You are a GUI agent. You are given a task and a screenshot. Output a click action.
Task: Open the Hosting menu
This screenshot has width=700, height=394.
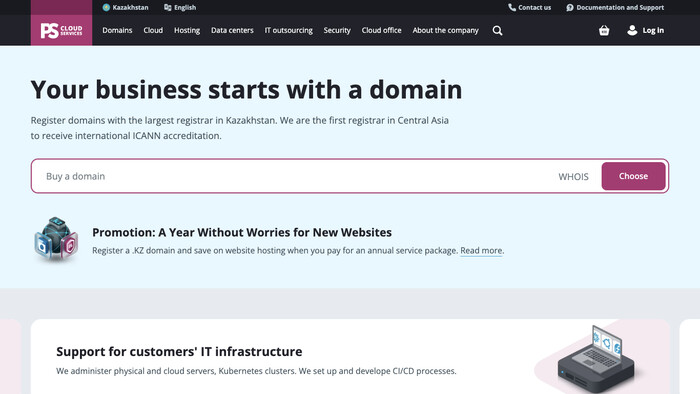pyautogui.click(x=187, y=30)
